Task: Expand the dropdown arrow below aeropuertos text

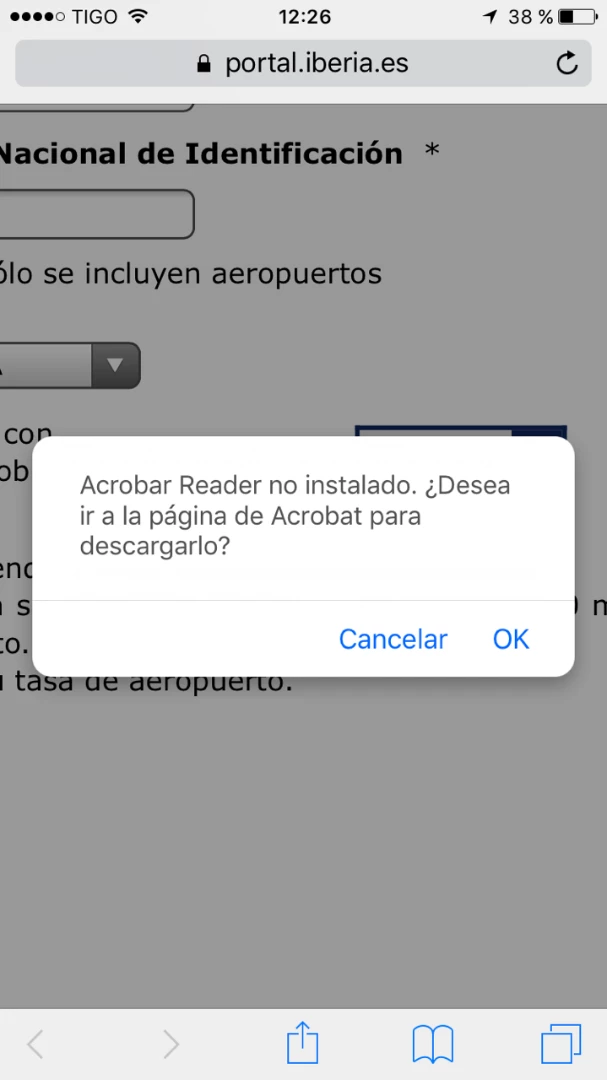Action: pos(115,365)
